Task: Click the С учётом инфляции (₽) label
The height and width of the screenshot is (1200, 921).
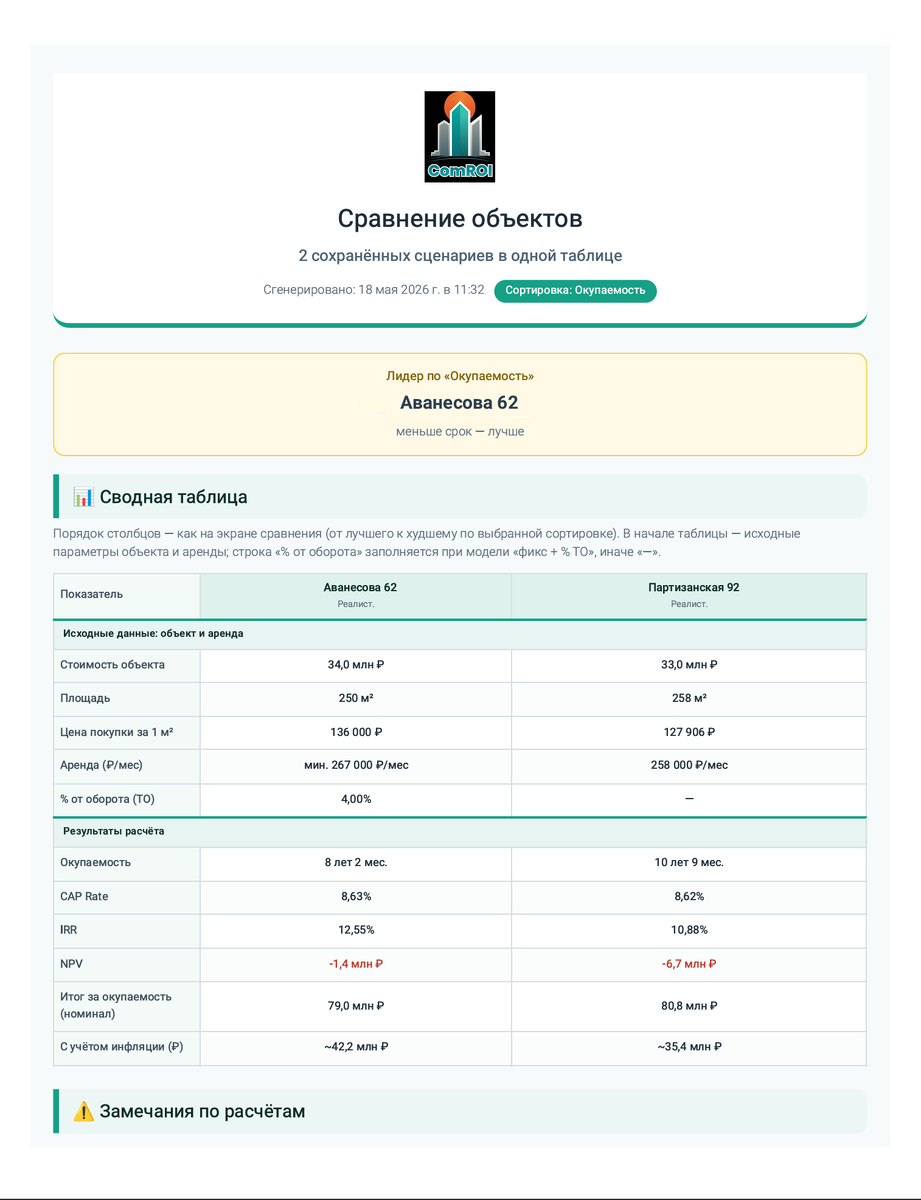Action: click(x=122, y=1047)
